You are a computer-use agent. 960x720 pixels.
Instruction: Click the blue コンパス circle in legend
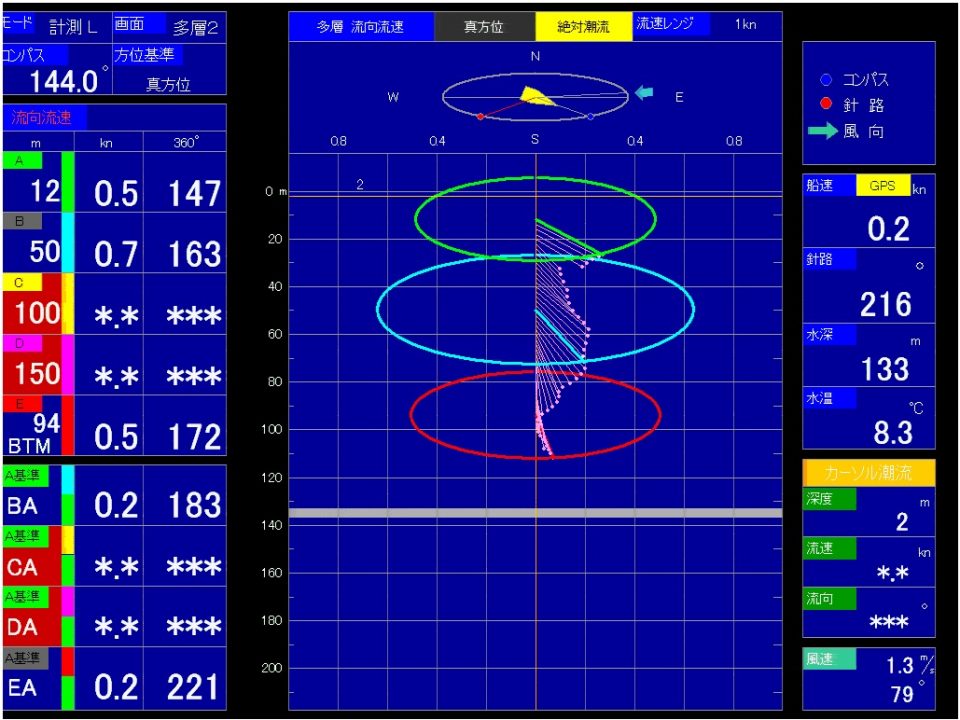tap(826, 80)
